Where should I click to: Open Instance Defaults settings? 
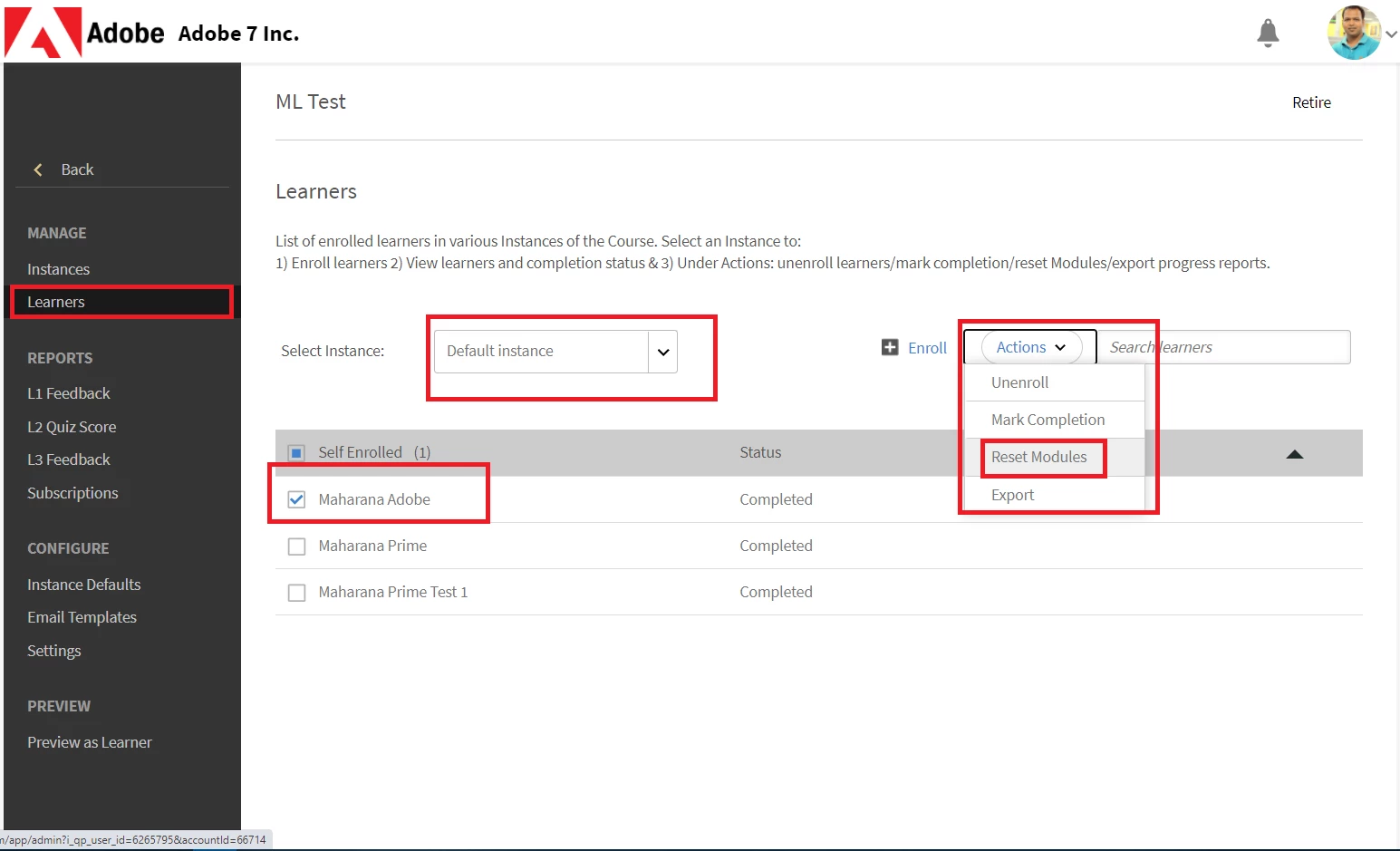83,585
